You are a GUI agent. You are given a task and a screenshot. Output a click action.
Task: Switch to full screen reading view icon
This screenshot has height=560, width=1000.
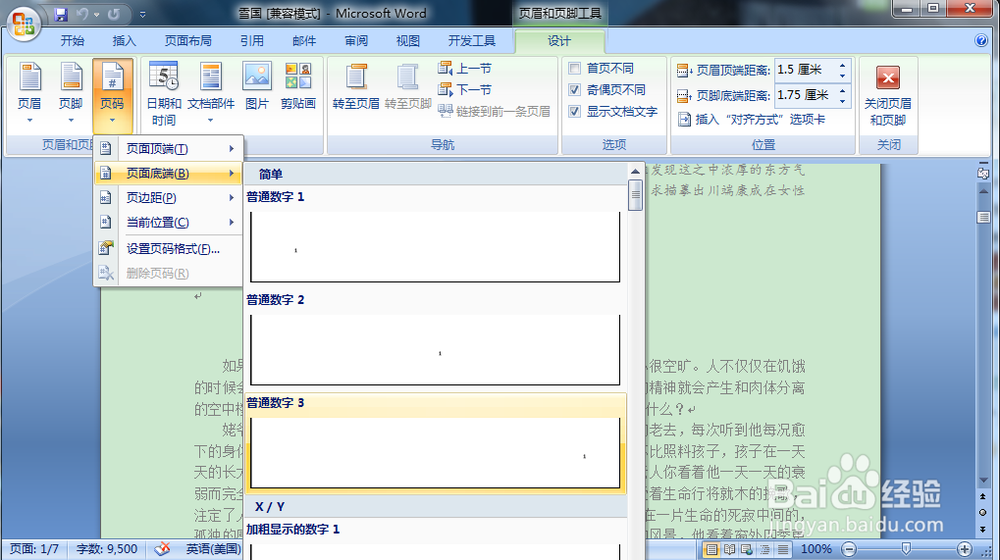coord(730,549)
